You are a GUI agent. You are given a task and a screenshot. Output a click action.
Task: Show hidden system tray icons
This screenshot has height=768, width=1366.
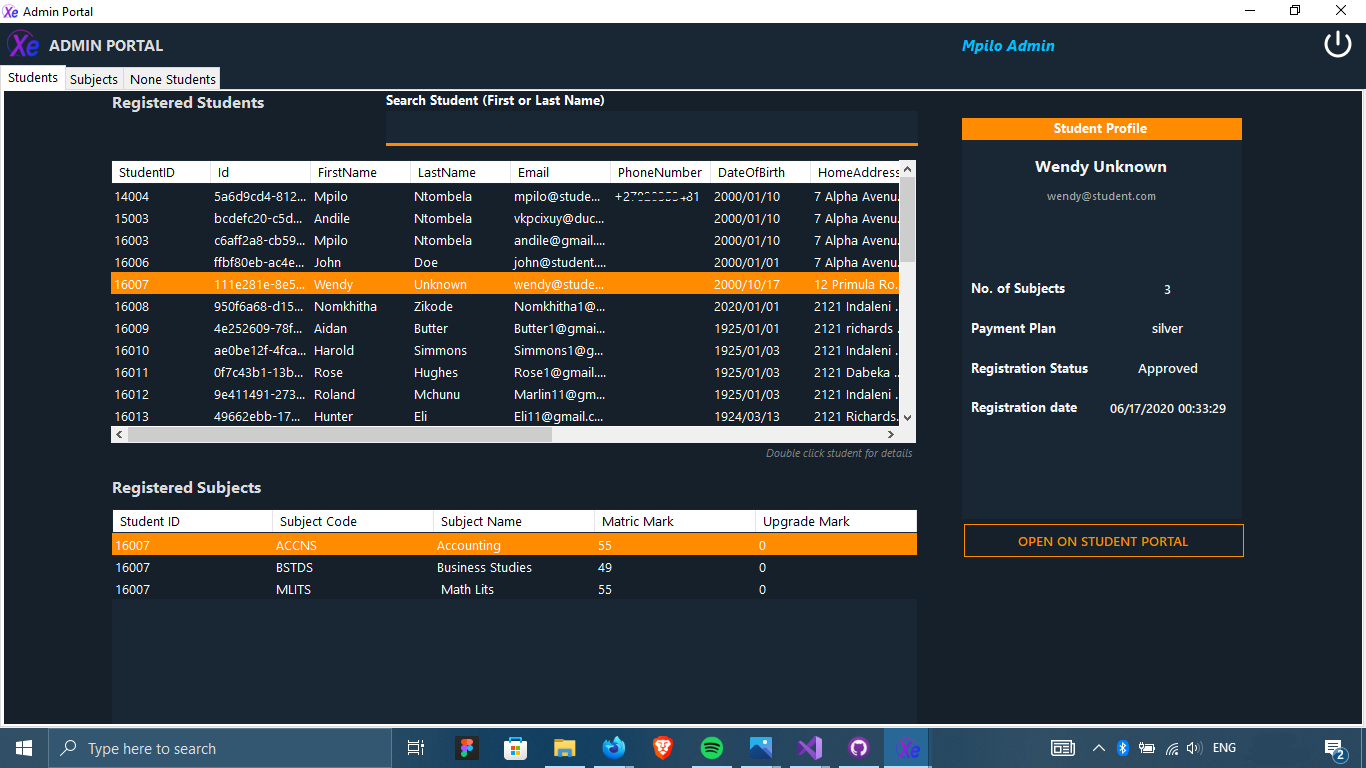pyautogui.click(x=1098, y=748)
